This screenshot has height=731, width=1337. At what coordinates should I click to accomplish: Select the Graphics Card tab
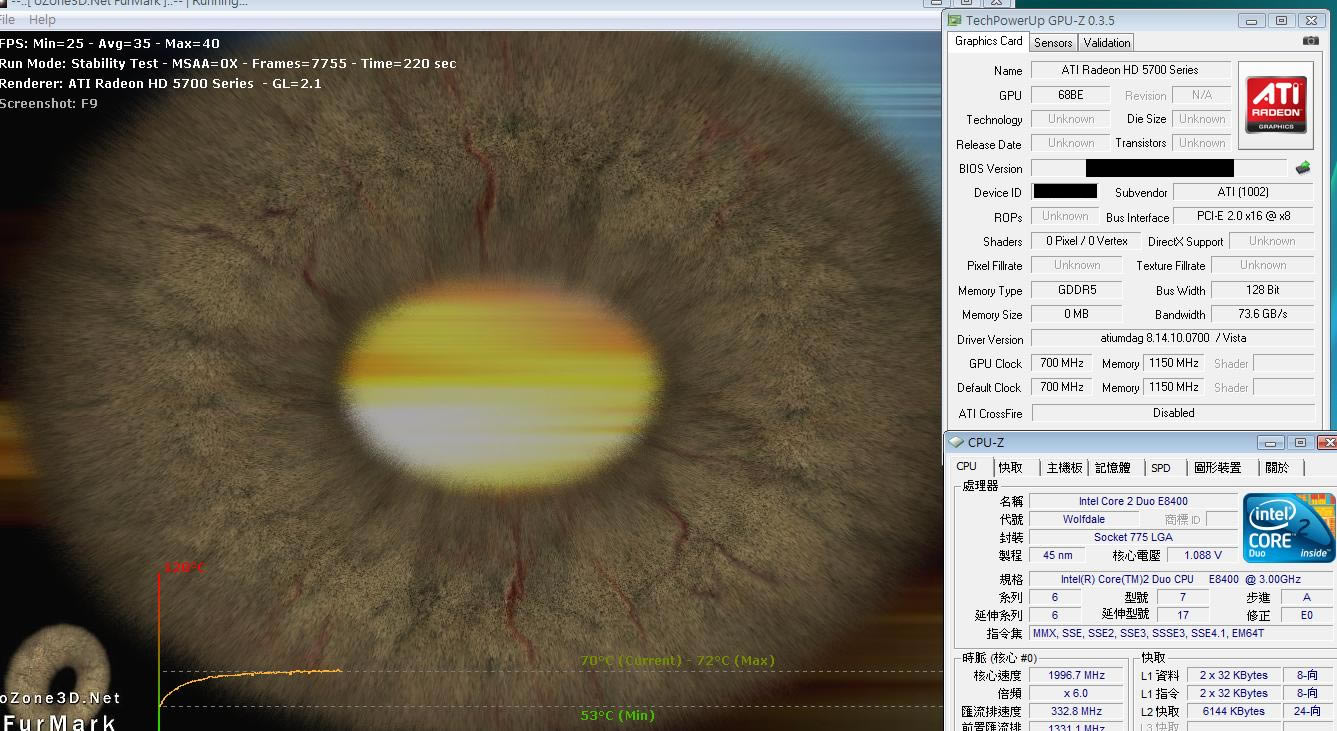tap(988, 41)
